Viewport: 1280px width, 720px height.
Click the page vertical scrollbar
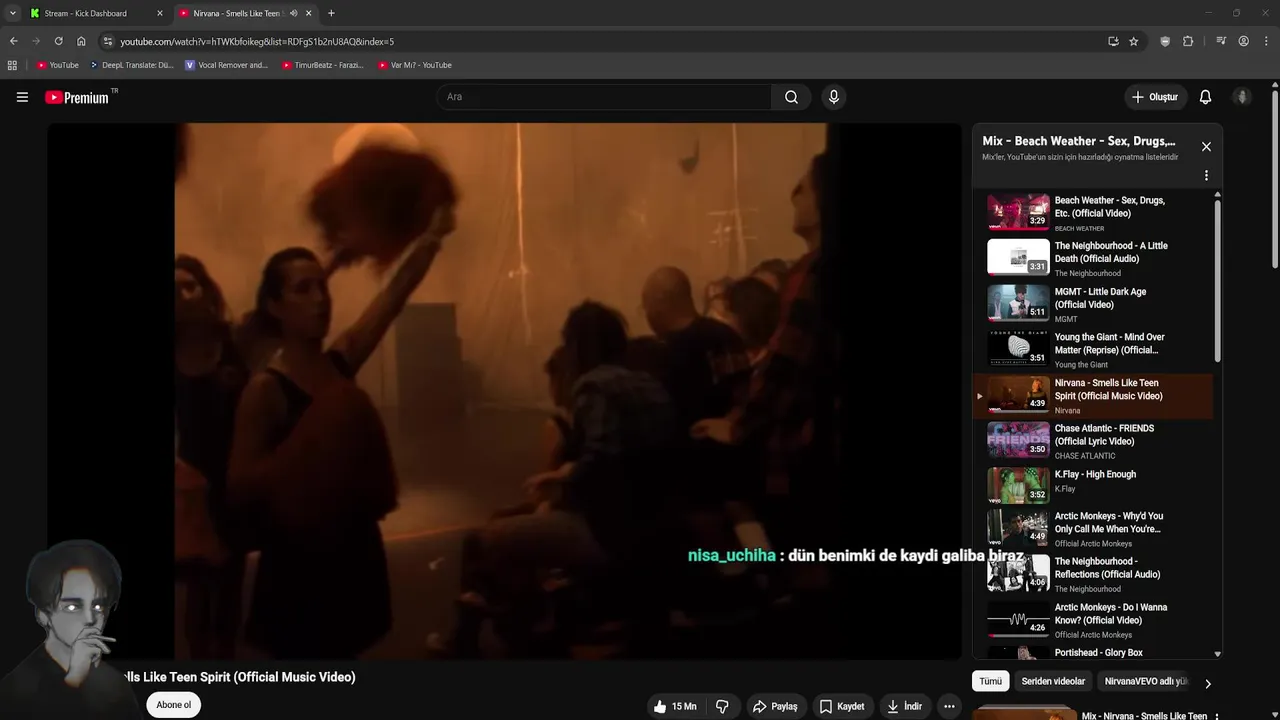[1275, 180]
